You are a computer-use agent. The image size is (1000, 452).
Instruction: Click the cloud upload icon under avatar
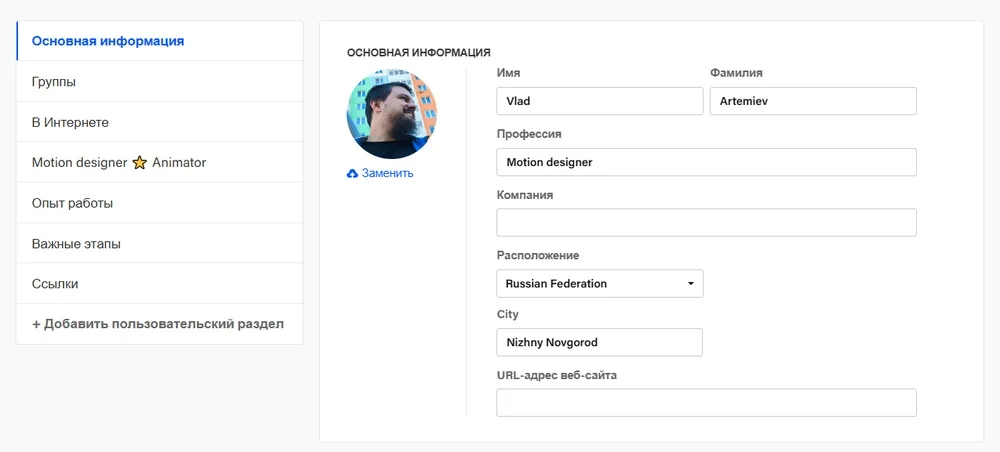352,174
